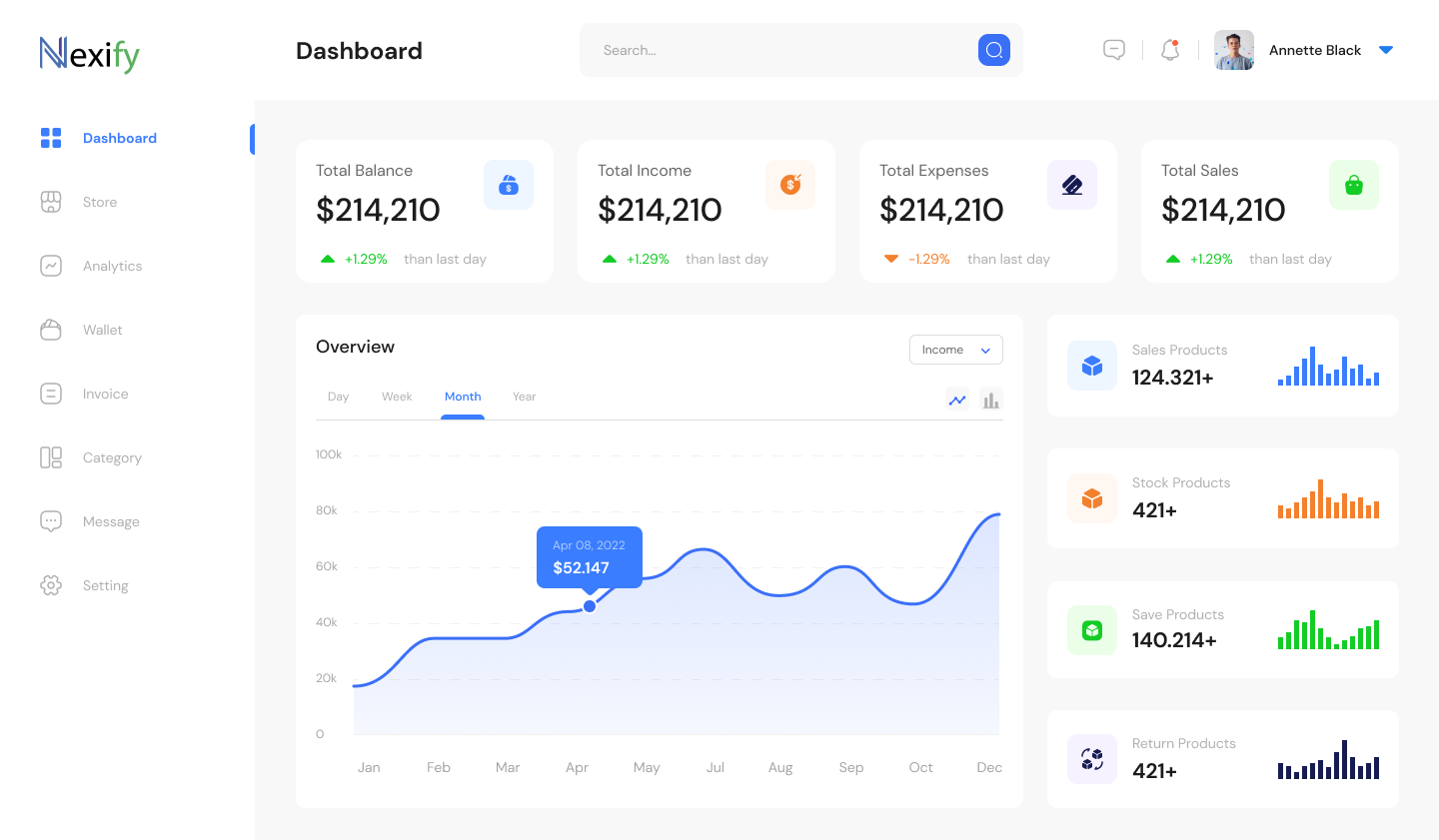This screenshot has height=840, width=1439.
Task: Switch chart to line graph view
Action: 957,401
